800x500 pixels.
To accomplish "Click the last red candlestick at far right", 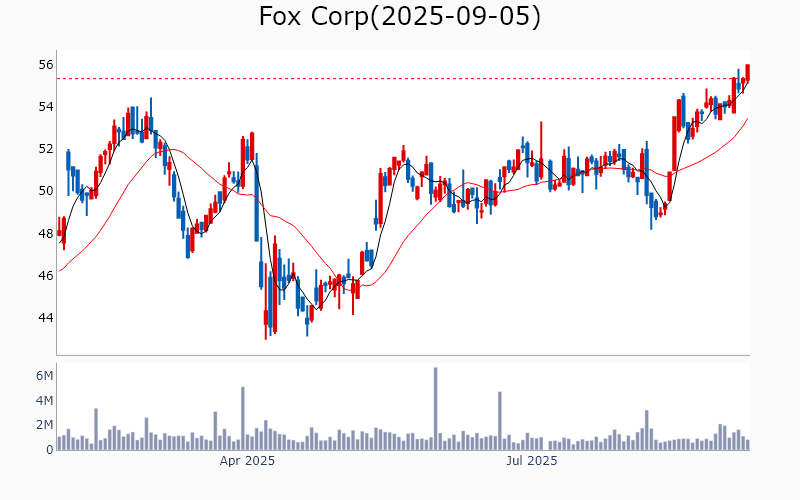I will pyautogui.click(x=747, y=72).
